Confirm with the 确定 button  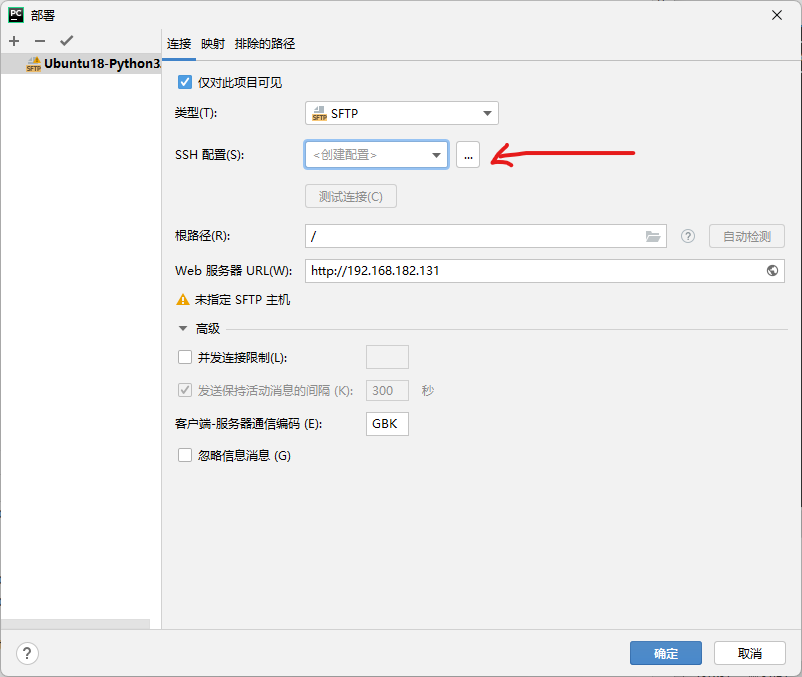click(666, 653)
